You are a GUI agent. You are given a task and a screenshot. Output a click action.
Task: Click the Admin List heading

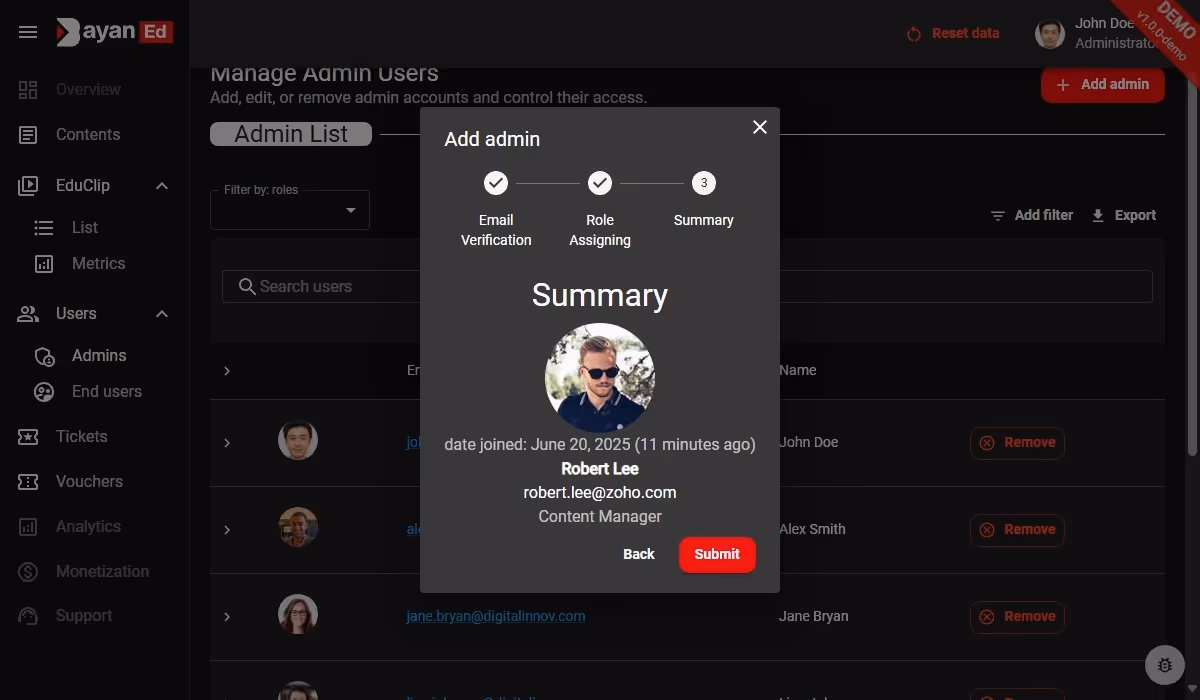coord(291,134)
